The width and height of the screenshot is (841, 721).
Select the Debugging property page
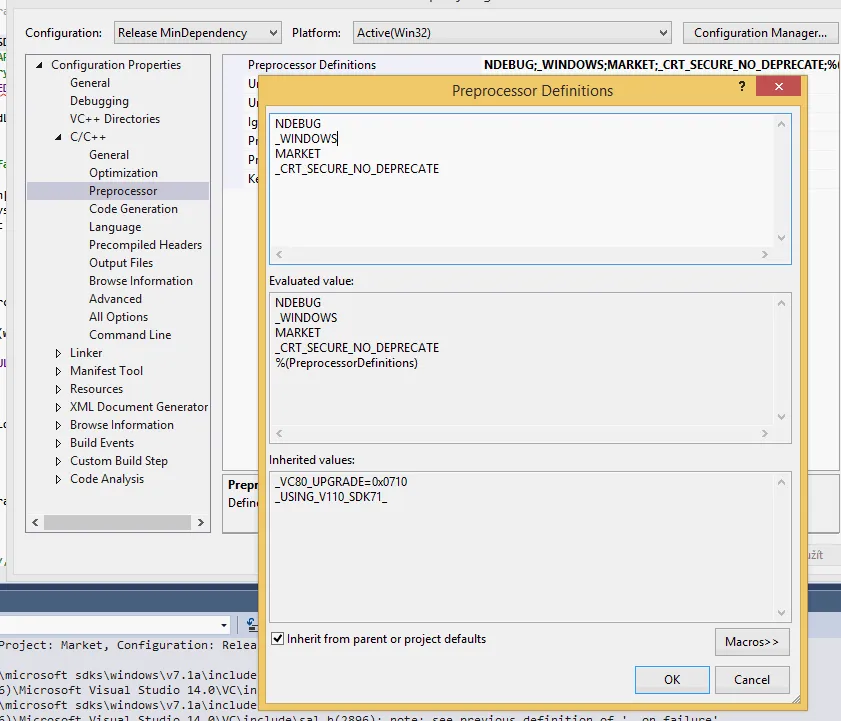pos(99,101)
